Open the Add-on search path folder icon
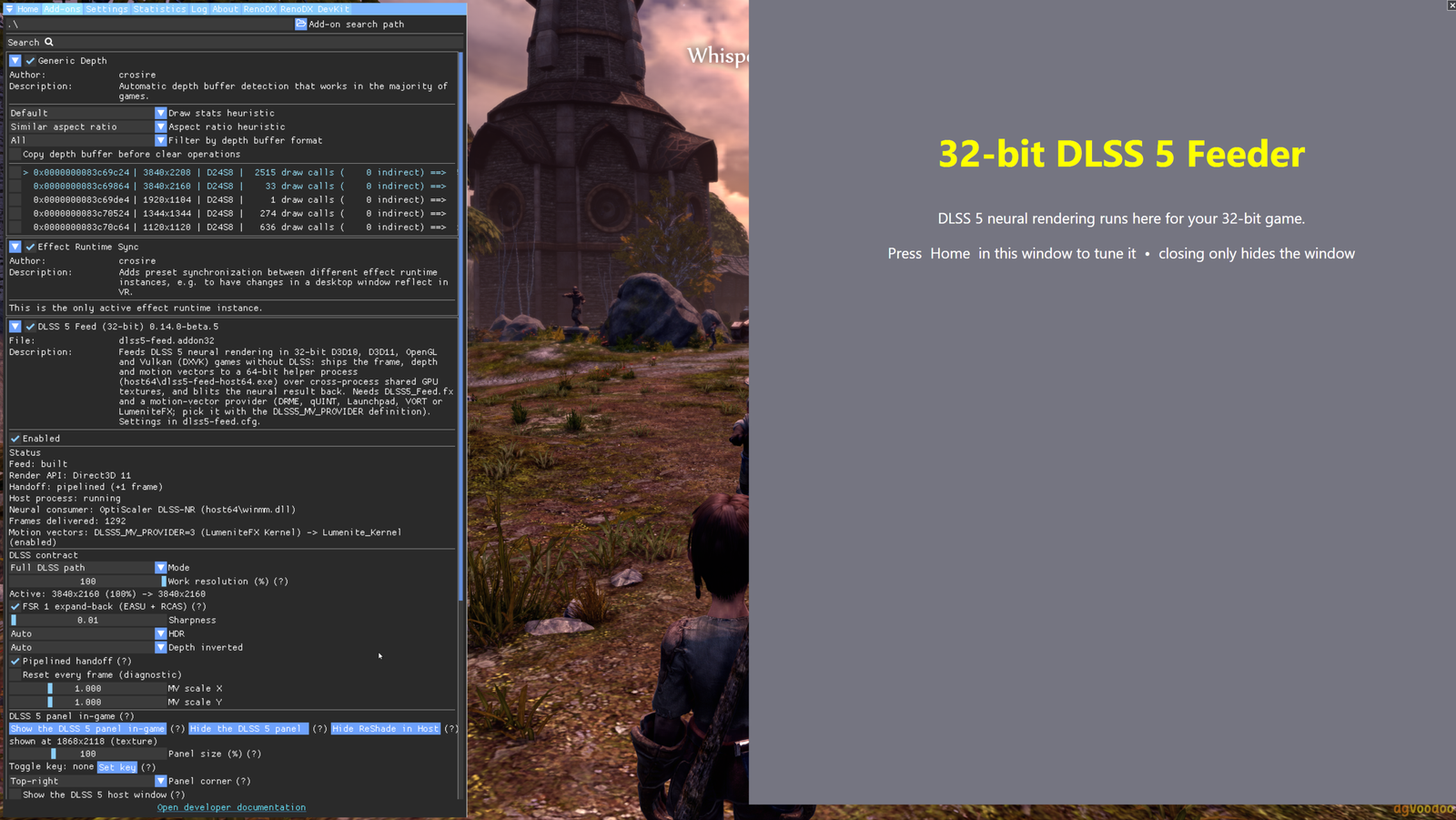This screenshot has width=1456, height=820. click(300, 25)
